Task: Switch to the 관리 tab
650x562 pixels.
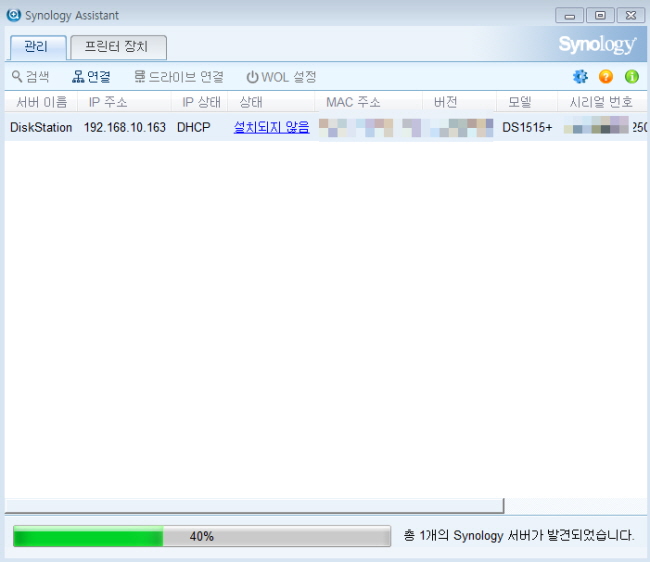Action: [38, 47]
